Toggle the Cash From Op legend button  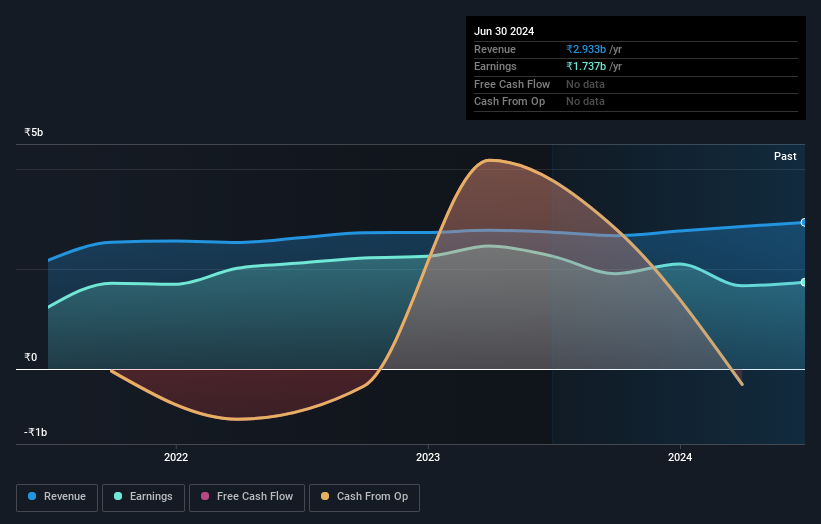pyautogui.click(x=364, y=497)
